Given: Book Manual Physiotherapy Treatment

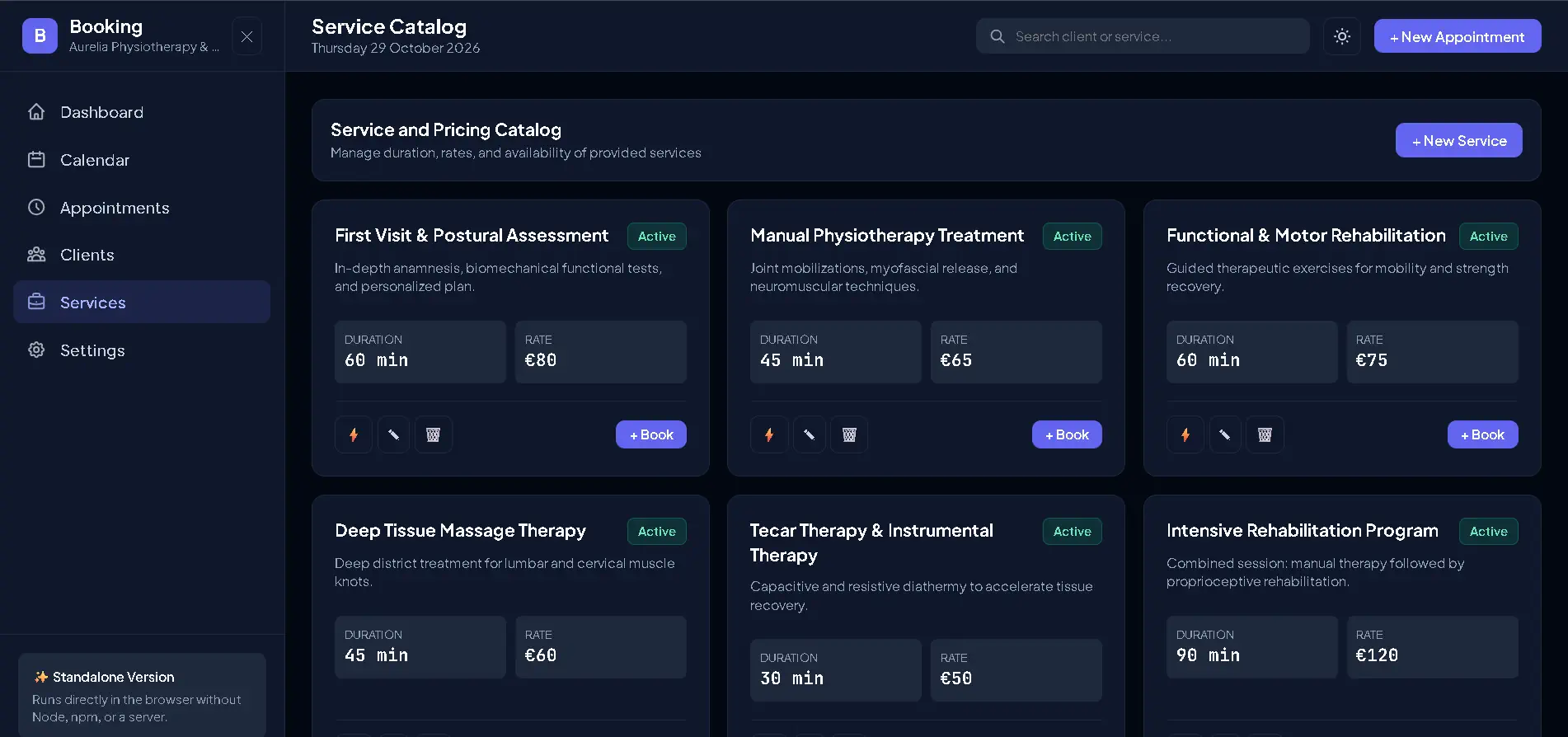Looking at the screenshot, I should (1067, 434).
